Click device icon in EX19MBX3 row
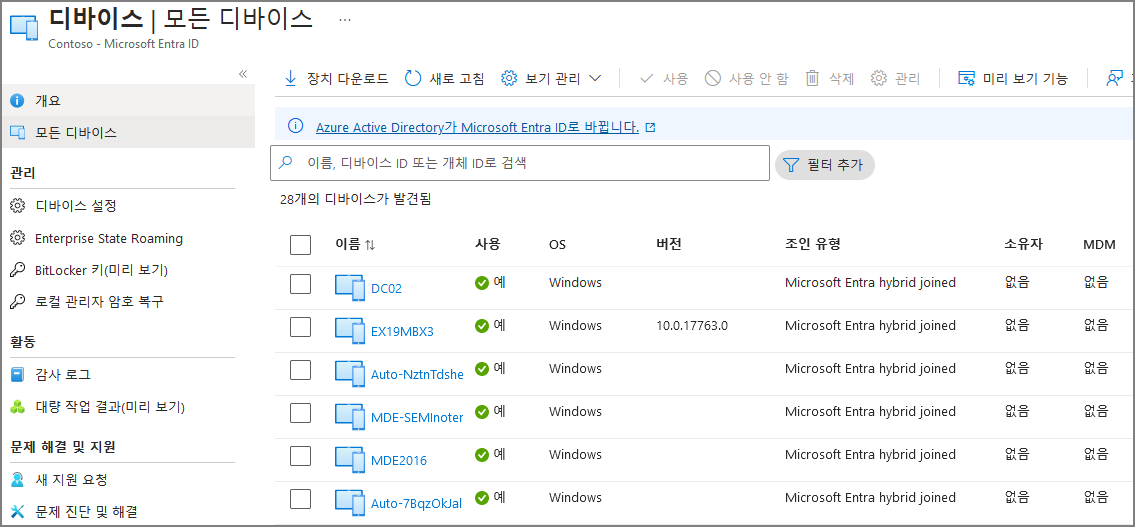This screenshot has height=527, width=1135. click(350, 330)
